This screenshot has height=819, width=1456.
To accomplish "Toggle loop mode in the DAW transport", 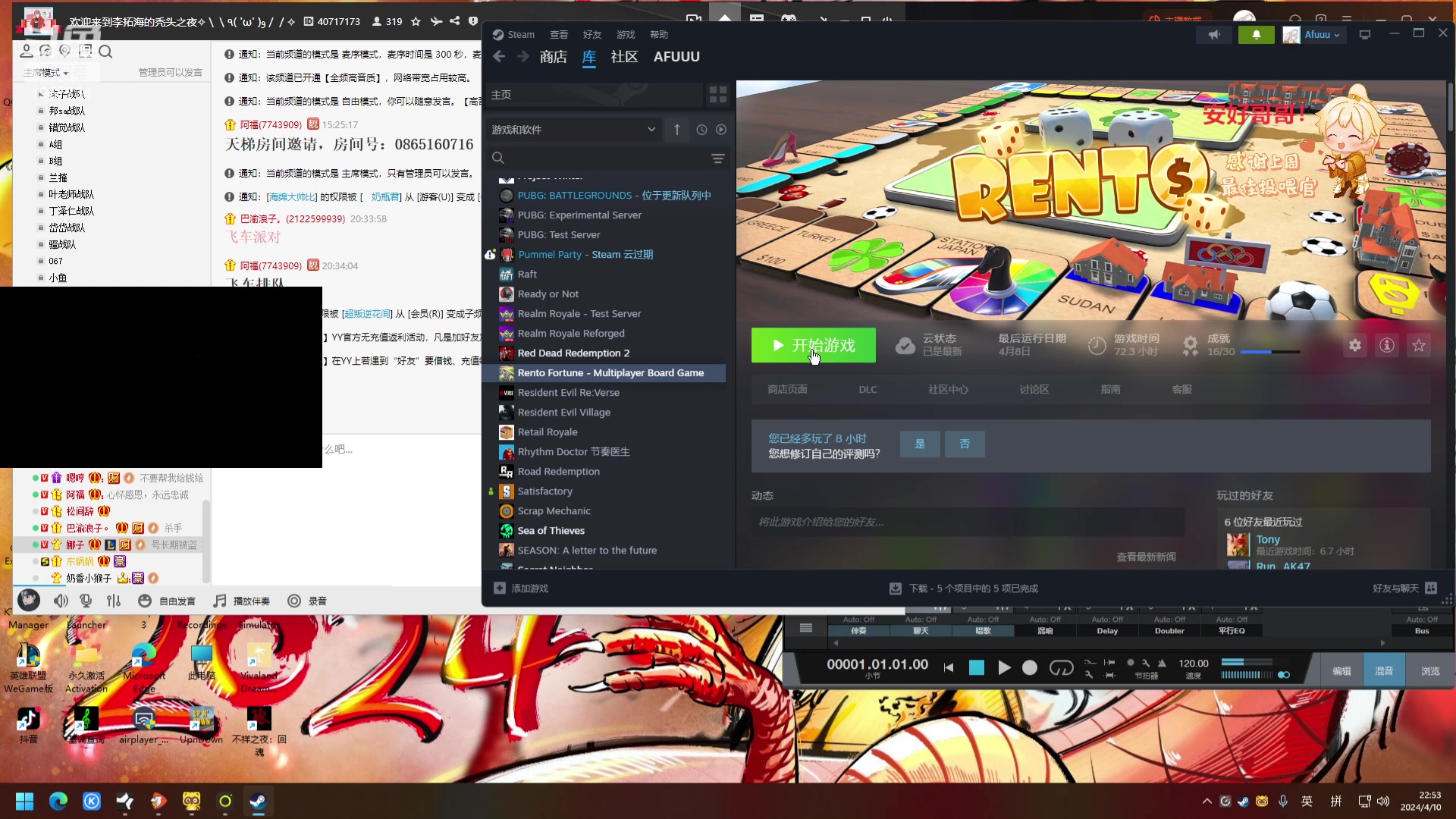I will (x=1061, y=667).
